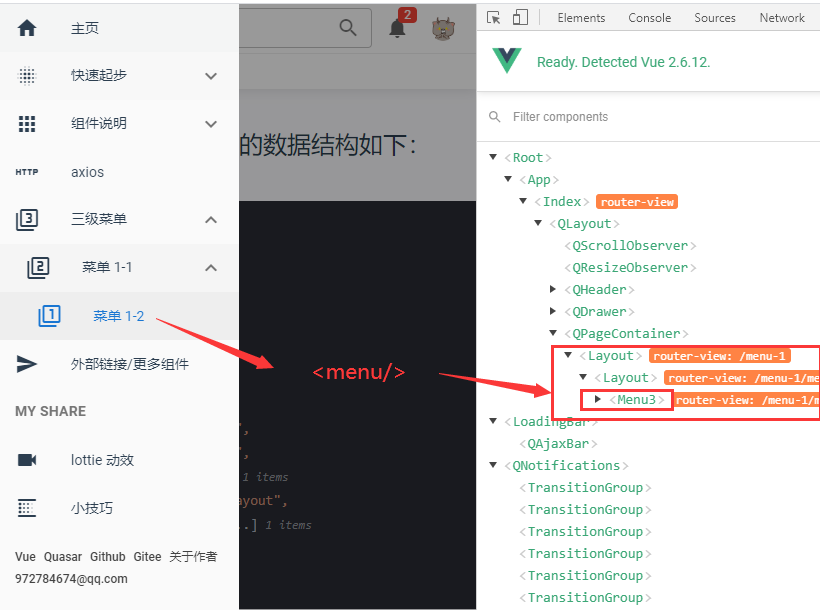Click the HTTP icon next to axios
This screenshot has height=610, width=820.
tap(27, 172)
